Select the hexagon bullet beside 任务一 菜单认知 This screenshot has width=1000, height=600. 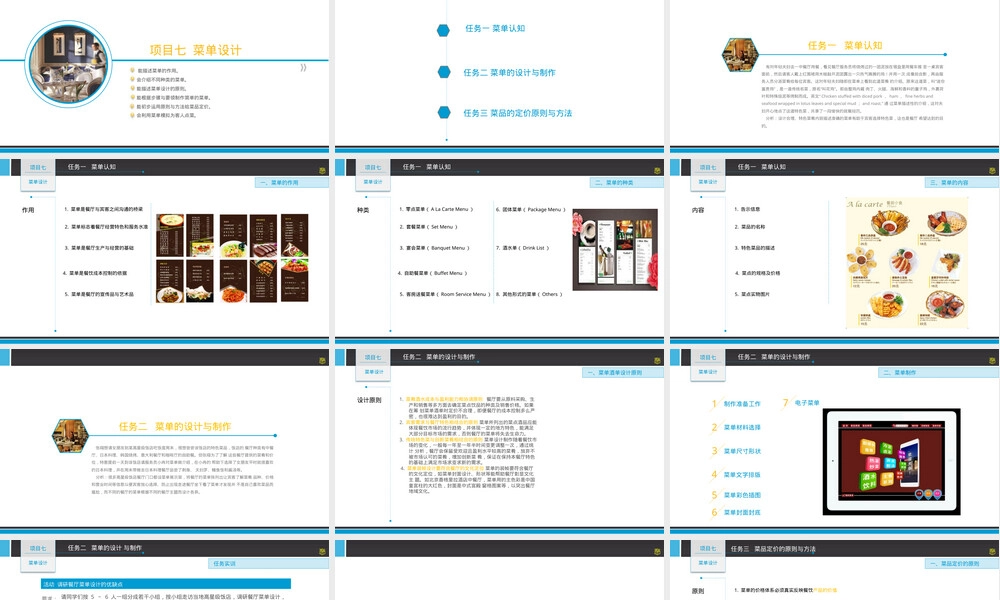click(x=443, y=30)
